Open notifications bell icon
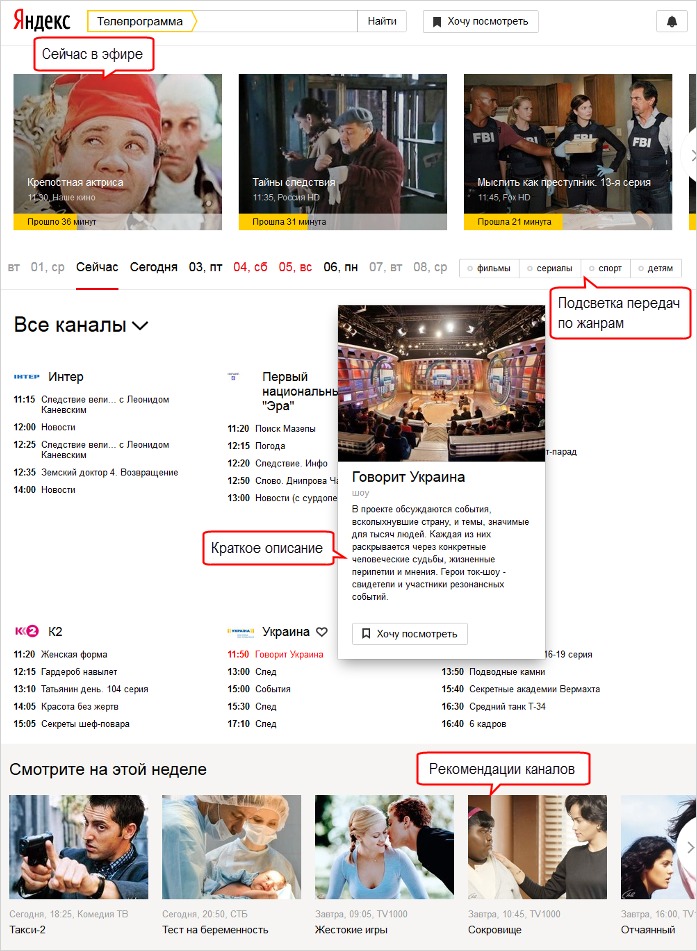Image resolution: width=697 pixels, height=951 pixels. click(672, 21)
